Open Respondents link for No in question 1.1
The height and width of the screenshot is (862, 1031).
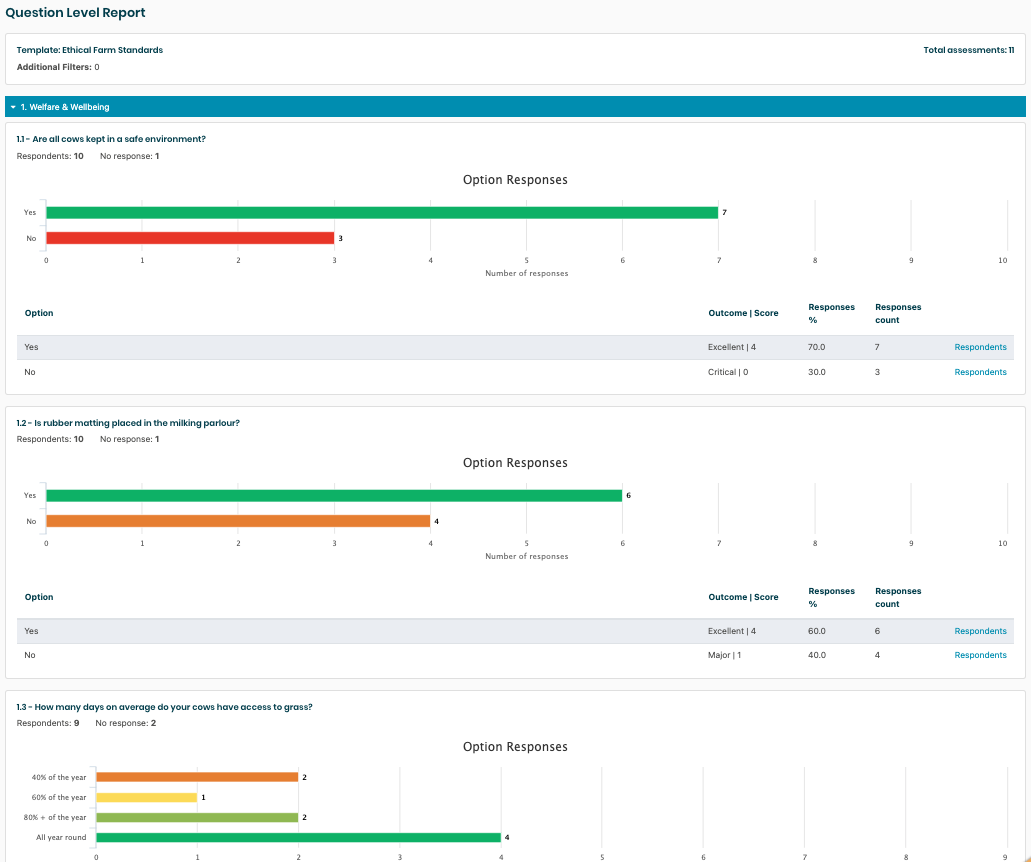[980, 372]
